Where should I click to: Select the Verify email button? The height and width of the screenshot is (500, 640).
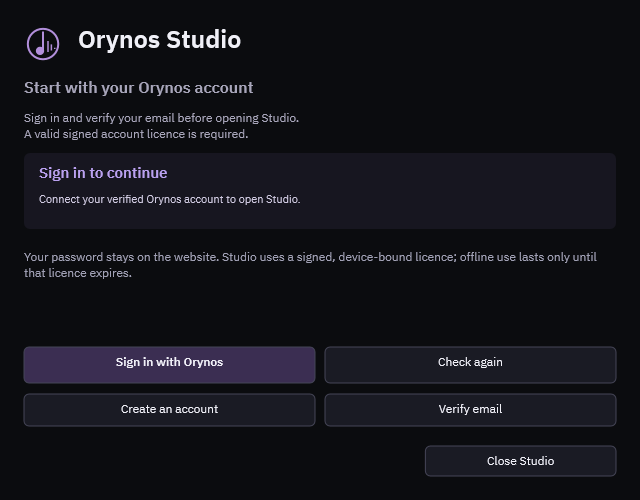470,410
